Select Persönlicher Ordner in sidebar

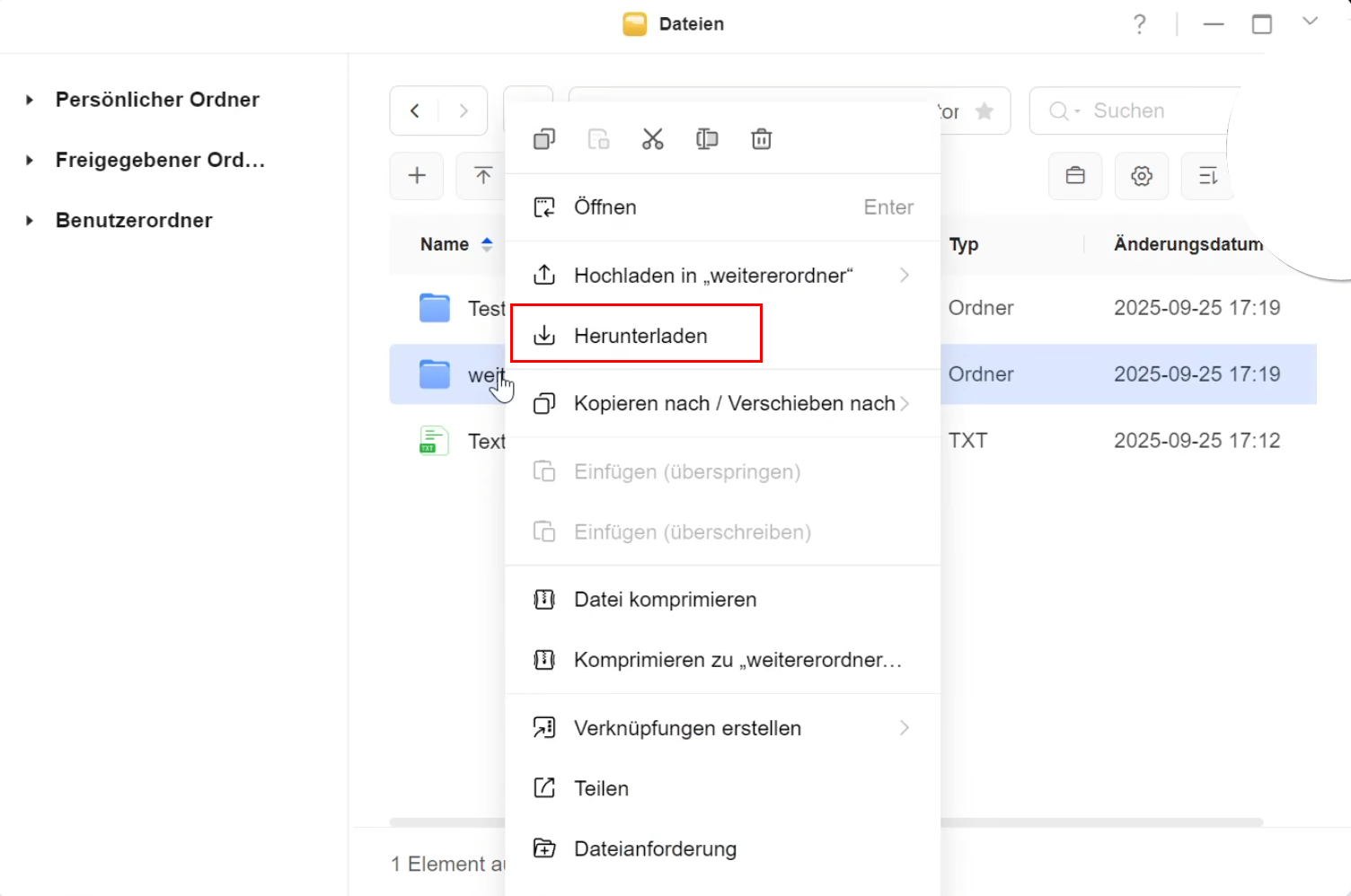click(x=157, y=100)
